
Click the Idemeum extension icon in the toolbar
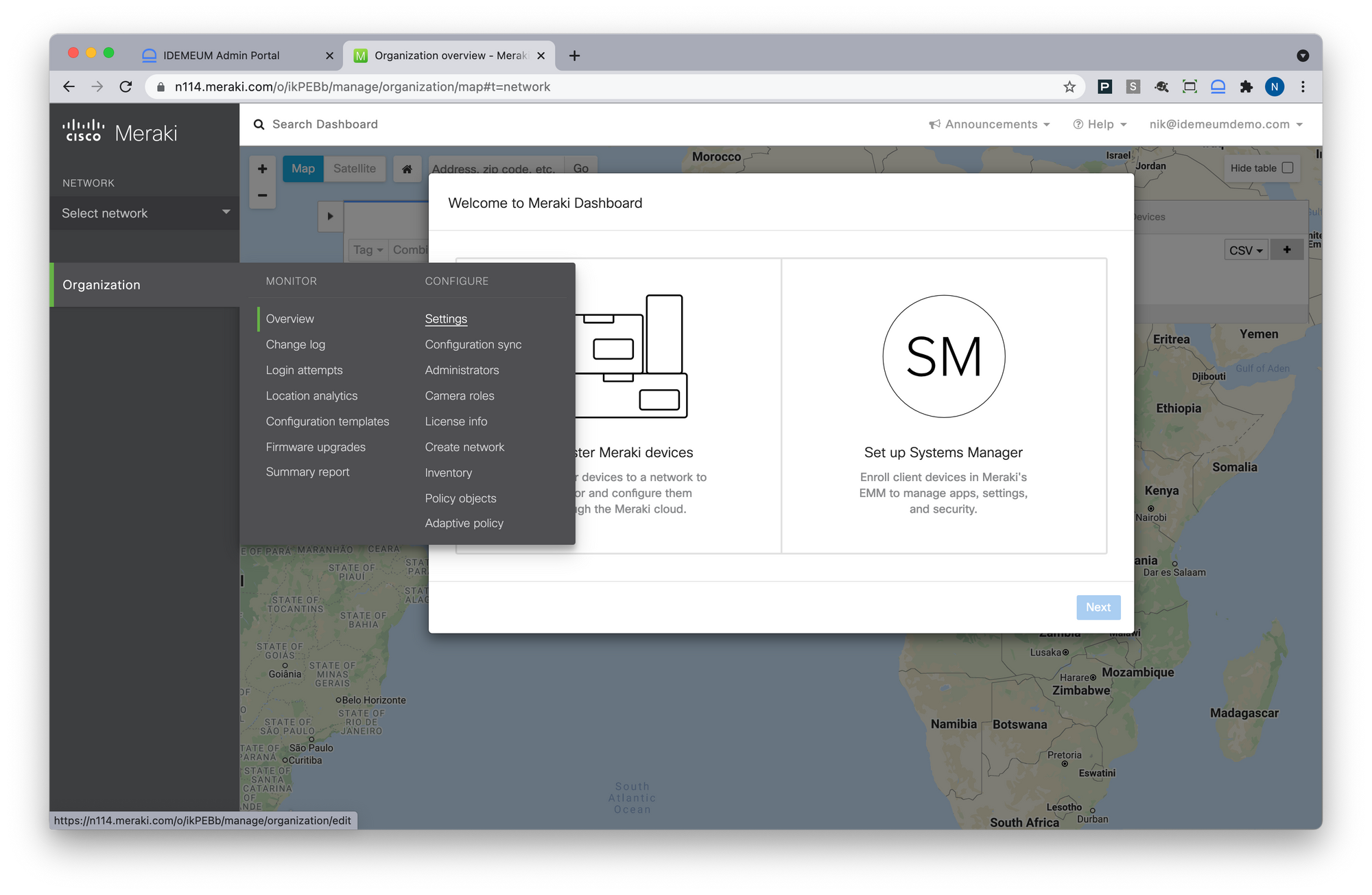(x=1218, y=86)
